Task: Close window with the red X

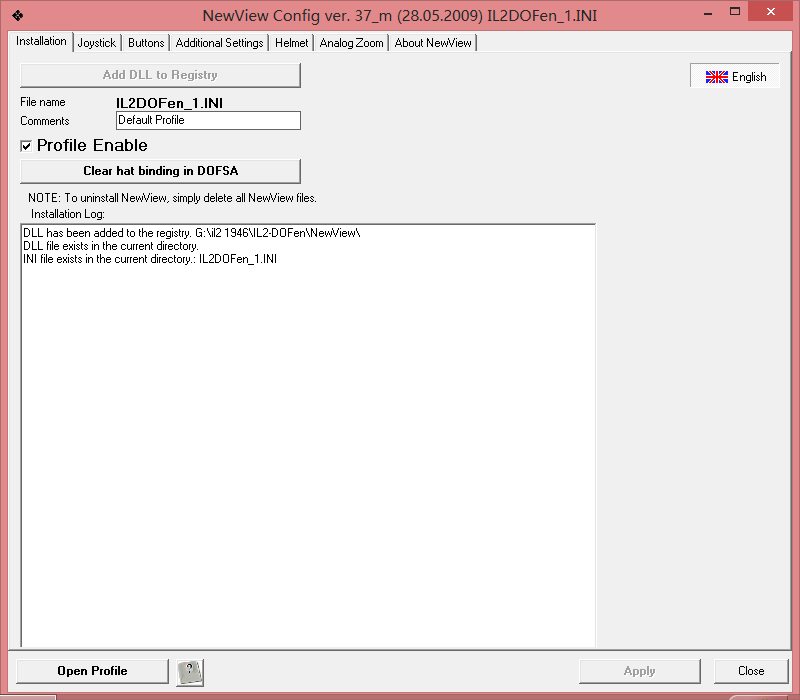Action: pyautogui.click(x=770, y=11)
